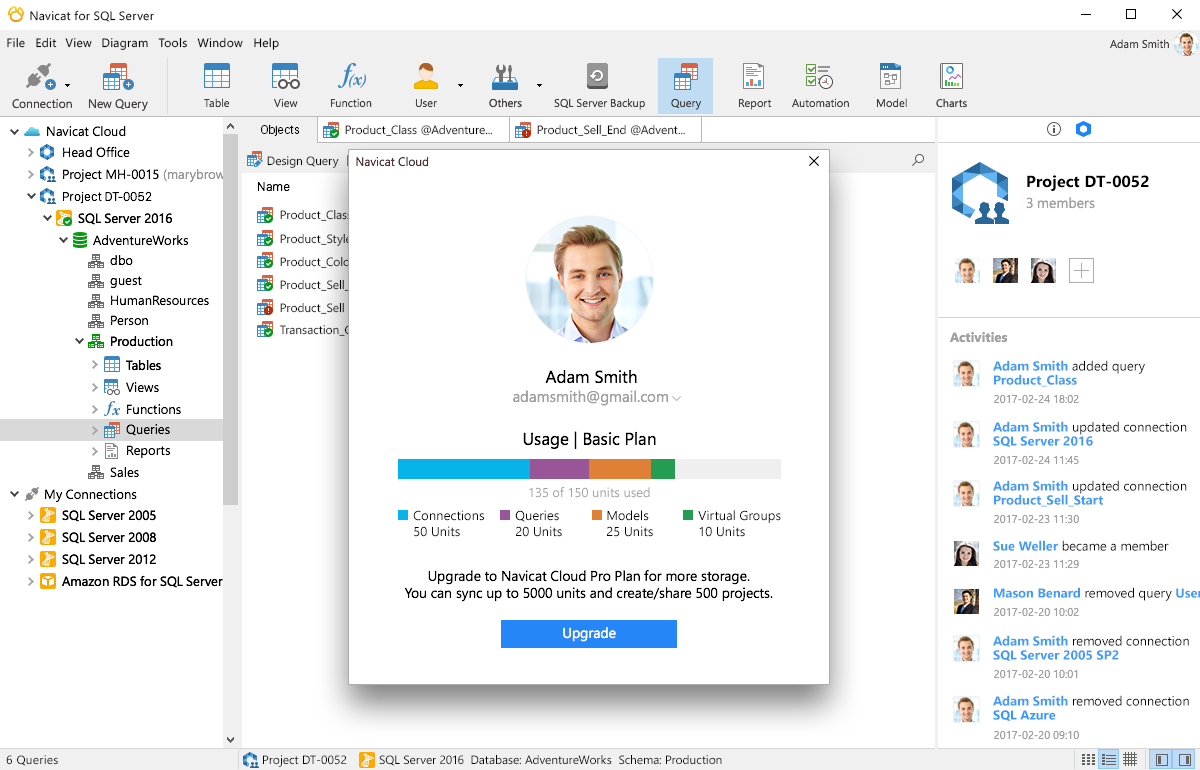Click the search magnifier in the object pane

click(918, 160)
